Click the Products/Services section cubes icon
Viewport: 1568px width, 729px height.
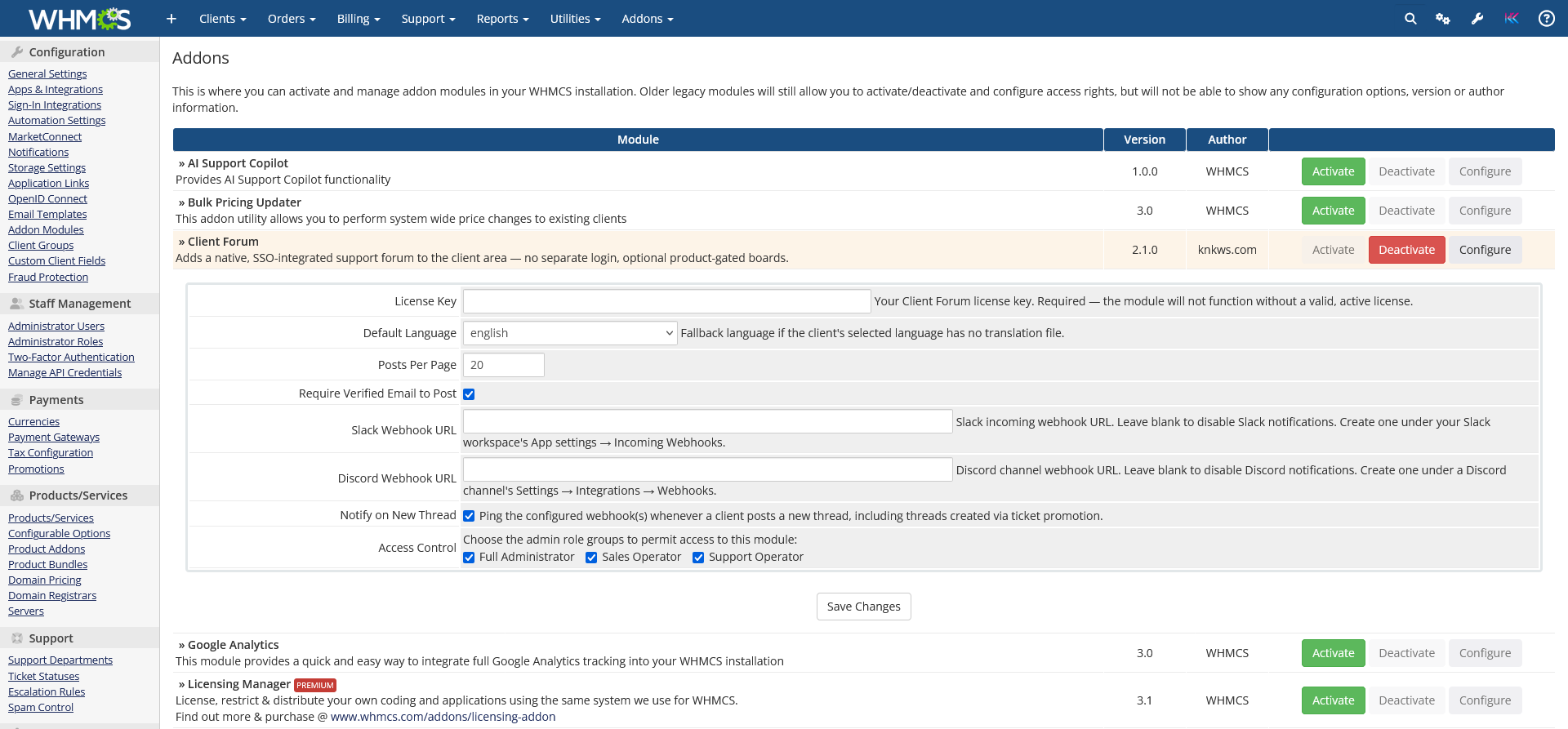(17, 495)
